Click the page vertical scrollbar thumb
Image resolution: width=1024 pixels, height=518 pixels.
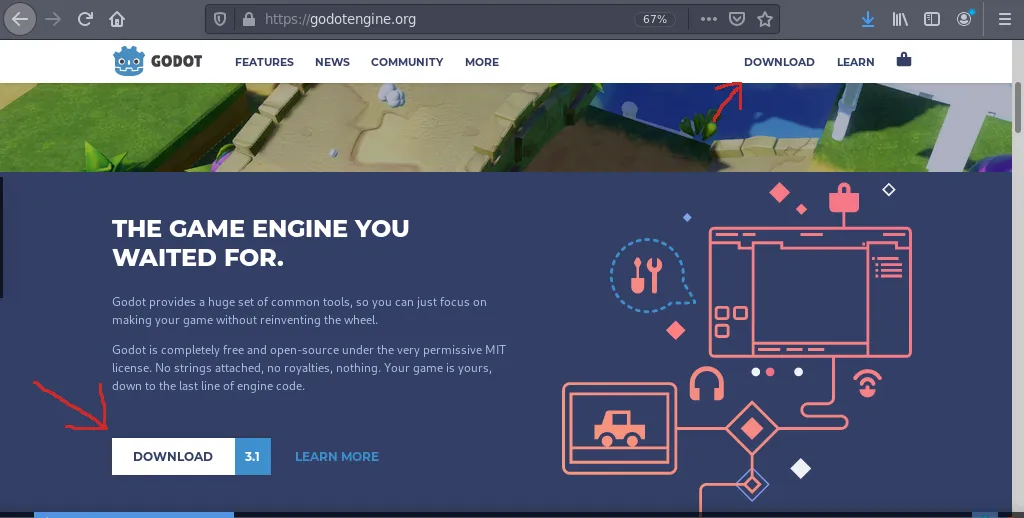pyautogui.click(x=1018, y=108)
